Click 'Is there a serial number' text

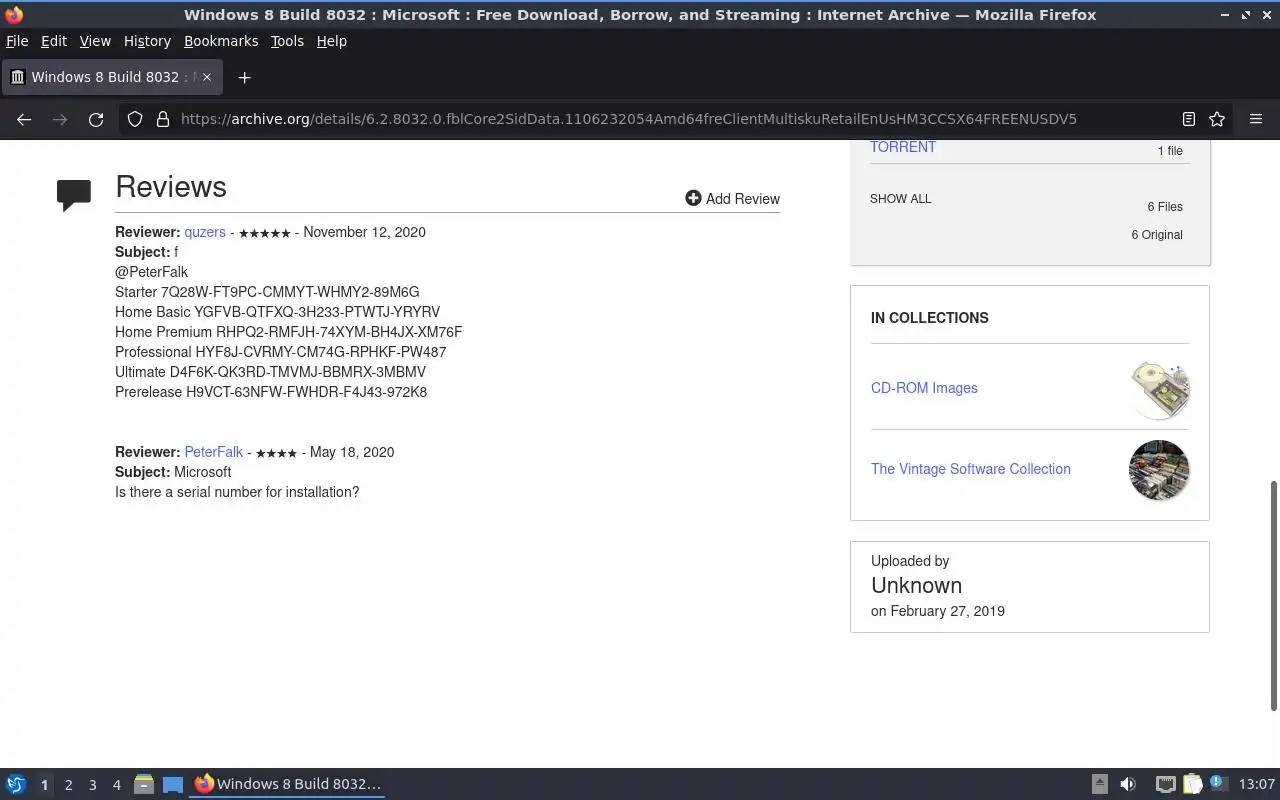click(237, 492)
